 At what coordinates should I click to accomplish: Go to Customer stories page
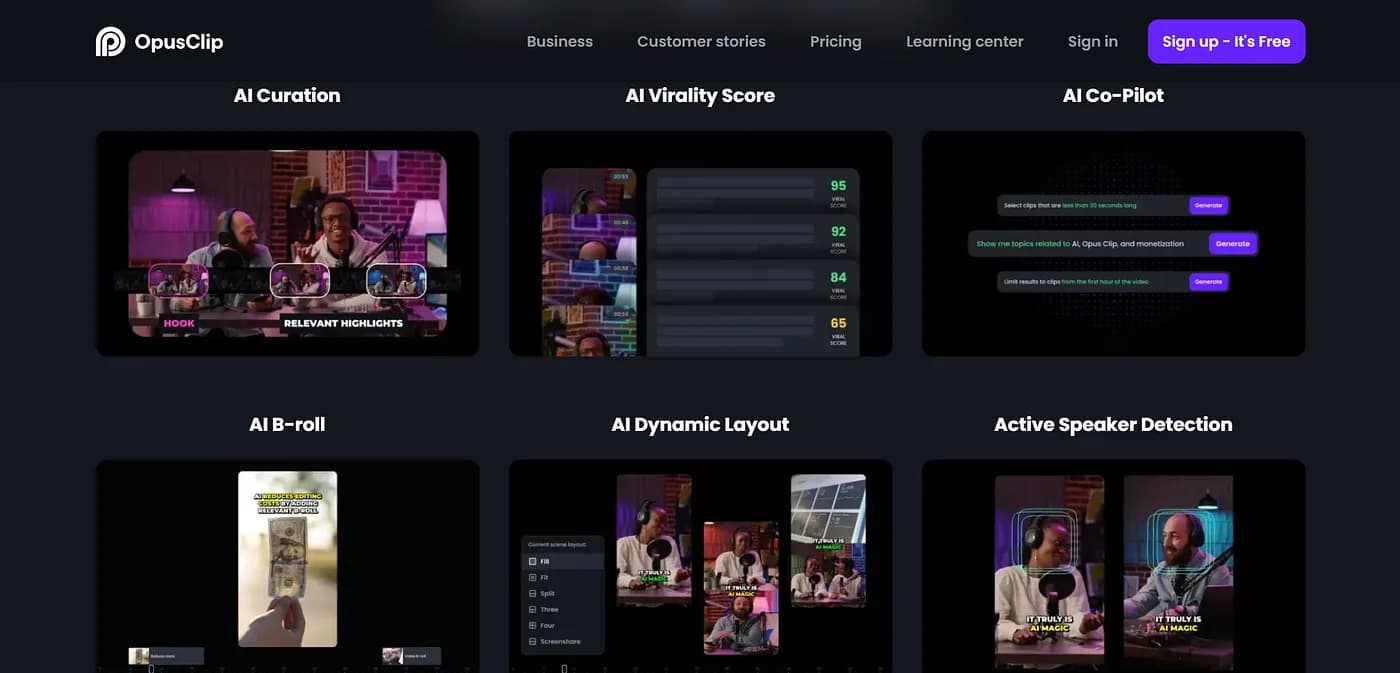[x=701, y=42]
